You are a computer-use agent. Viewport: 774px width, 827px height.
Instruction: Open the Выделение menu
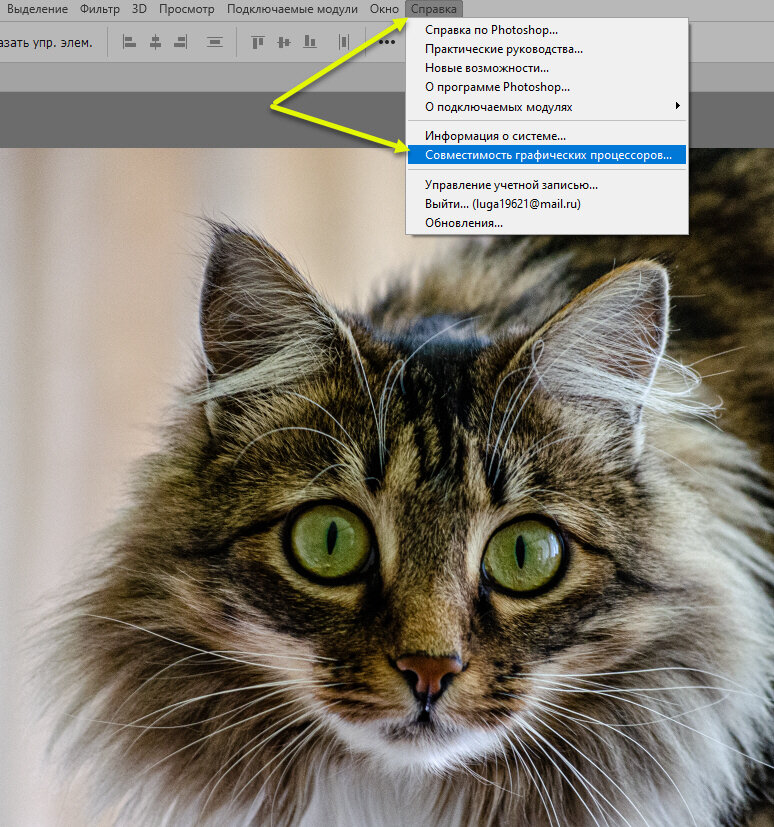(x=37, y=9)
